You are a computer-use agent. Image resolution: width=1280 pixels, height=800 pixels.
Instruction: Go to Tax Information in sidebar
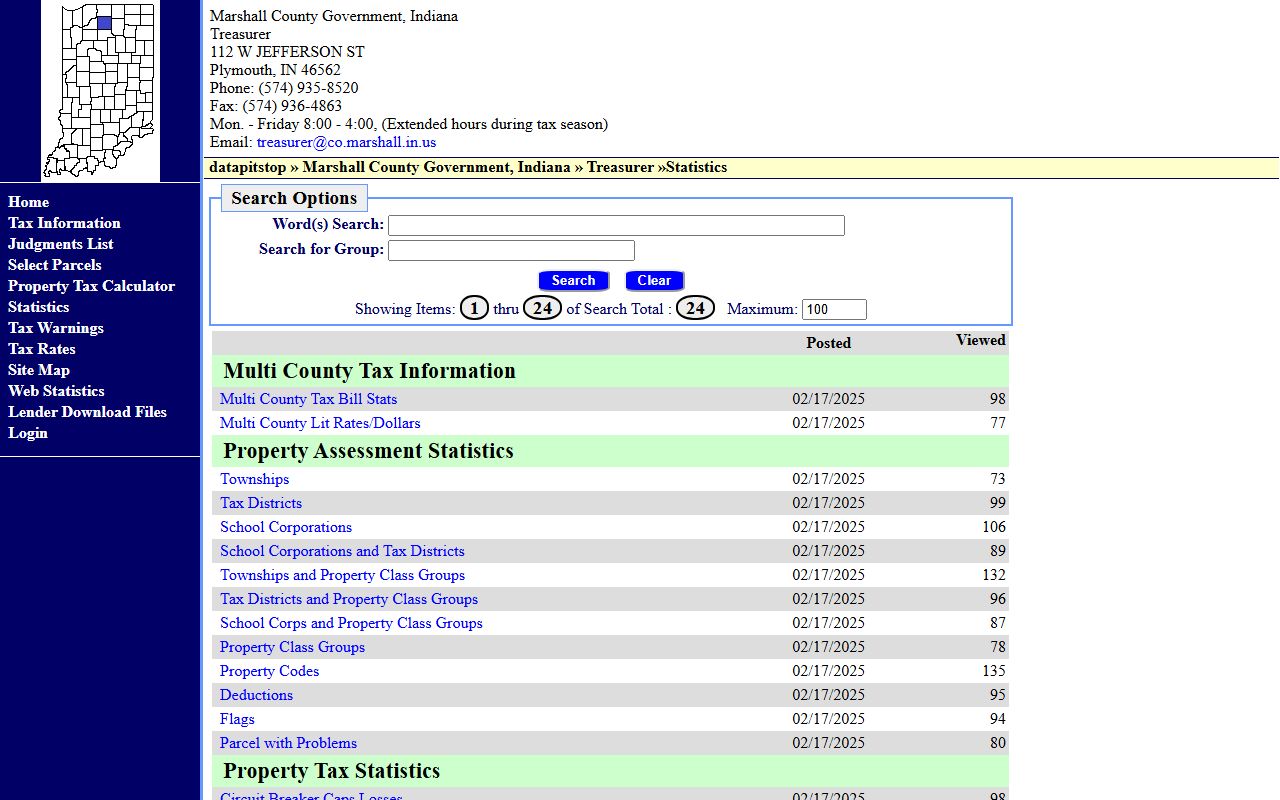(x=64, y=223)
